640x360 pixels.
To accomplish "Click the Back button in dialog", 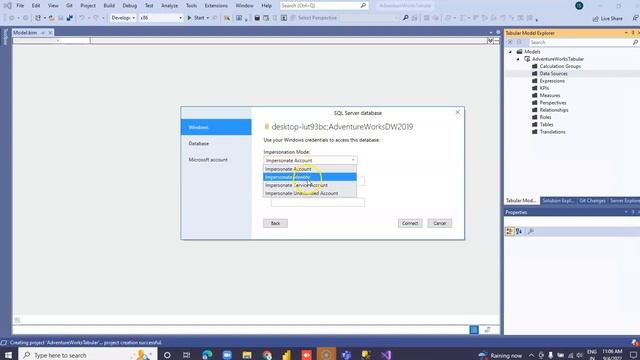I will click(276, 223).
